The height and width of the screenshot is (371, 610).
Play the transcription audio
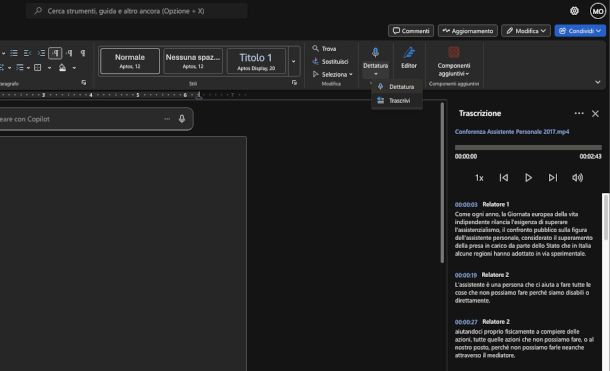528,178
